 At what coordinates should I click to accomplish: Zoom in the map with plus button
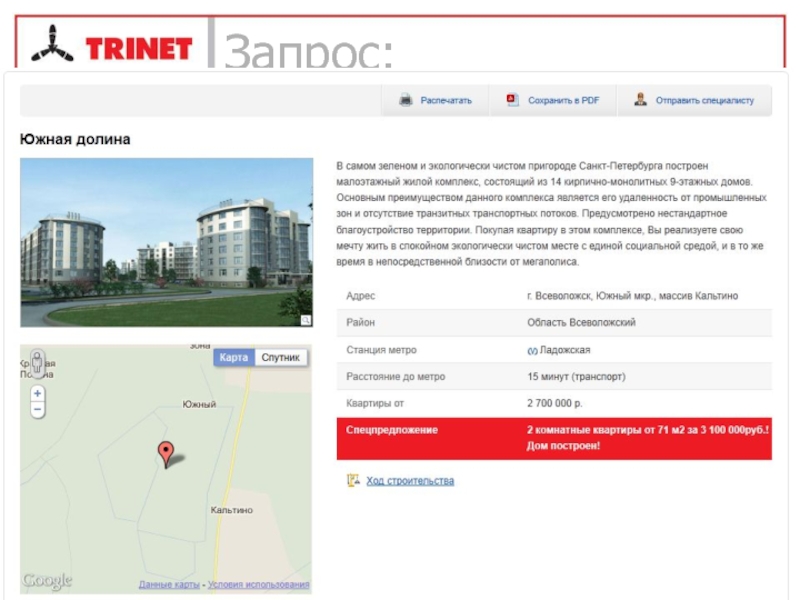[37, 393]
